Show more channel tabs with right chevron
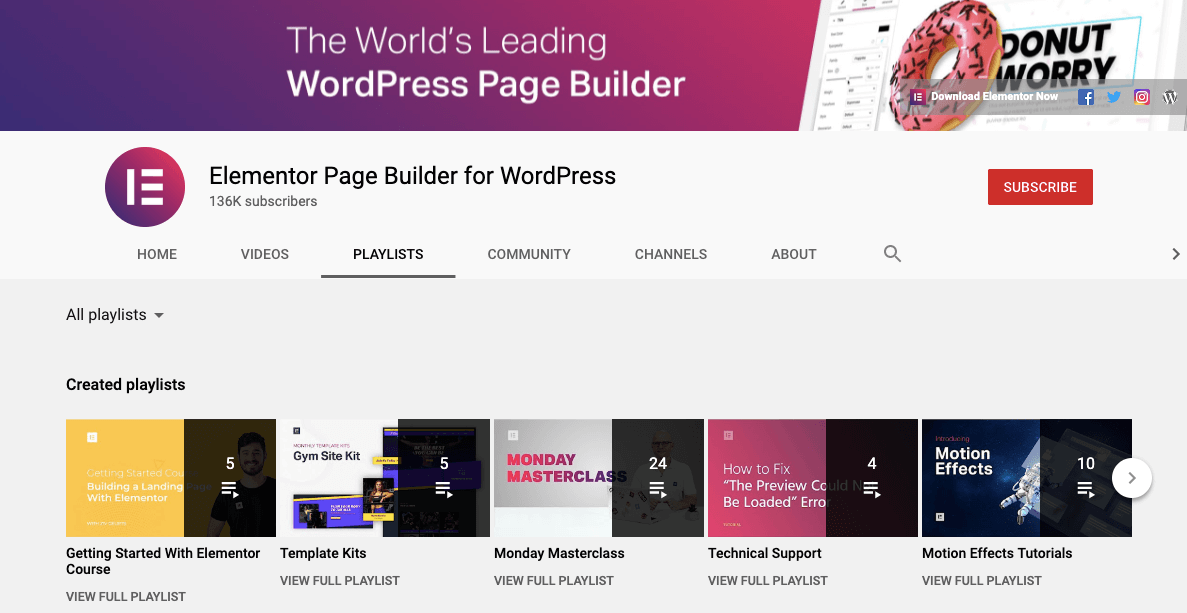 click(x=1176, y=254)
